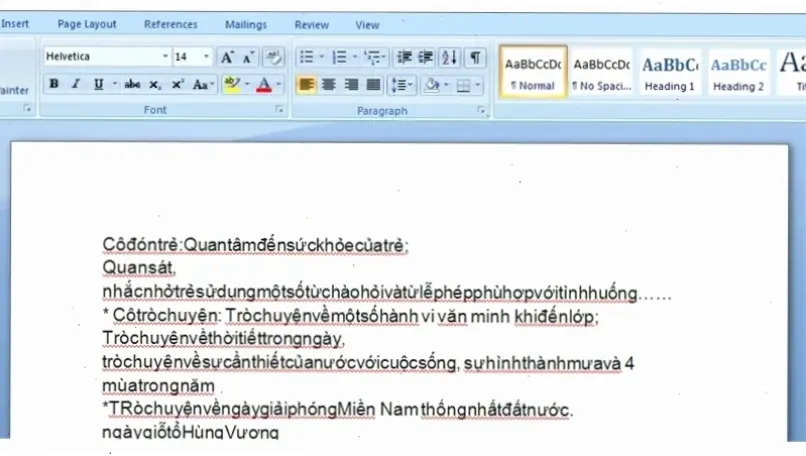
Task: Select Justify alignment
Action: [x=373, y=84]
